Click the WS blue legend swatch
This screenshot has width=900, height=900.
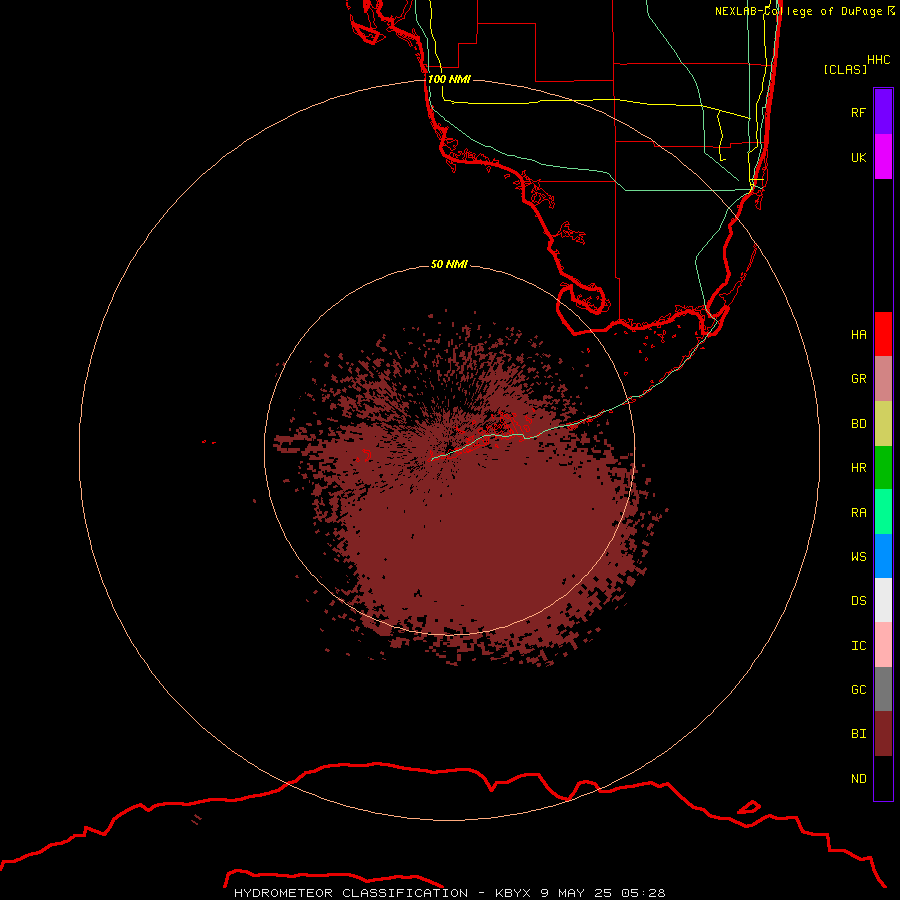click(x=883, y=556)
